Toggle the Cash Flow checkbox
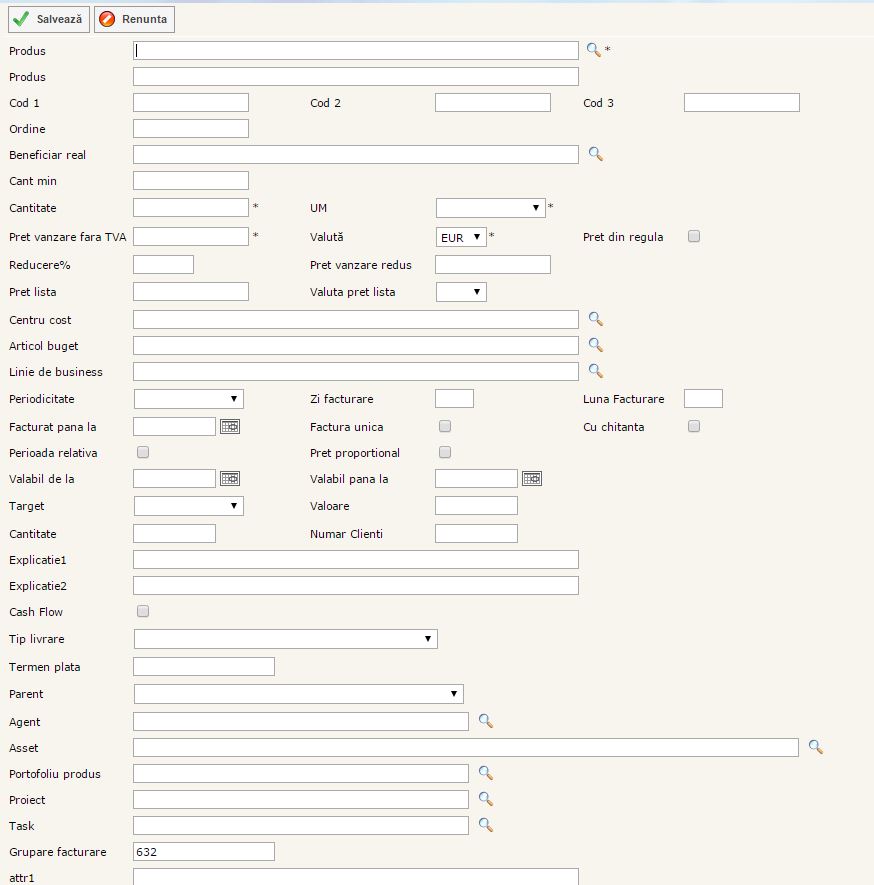The image size is (874, 885). tap(143, 611)
